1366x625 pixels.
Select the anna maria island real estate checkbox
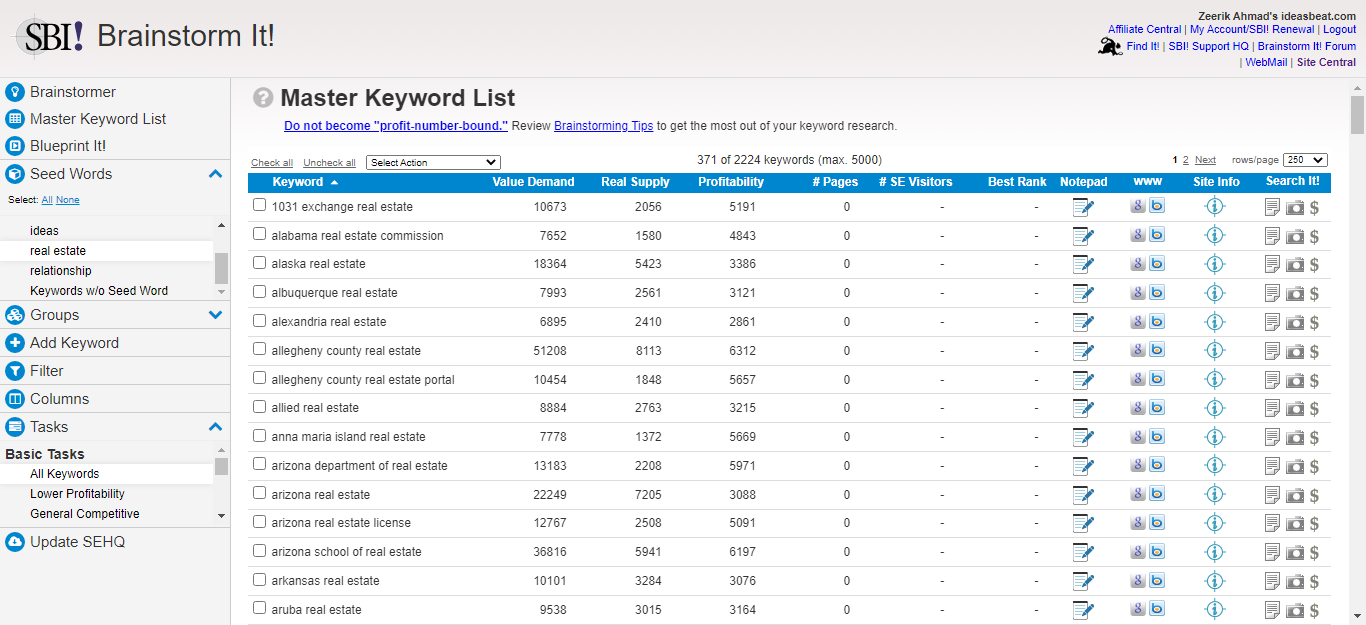pos(260,436)
